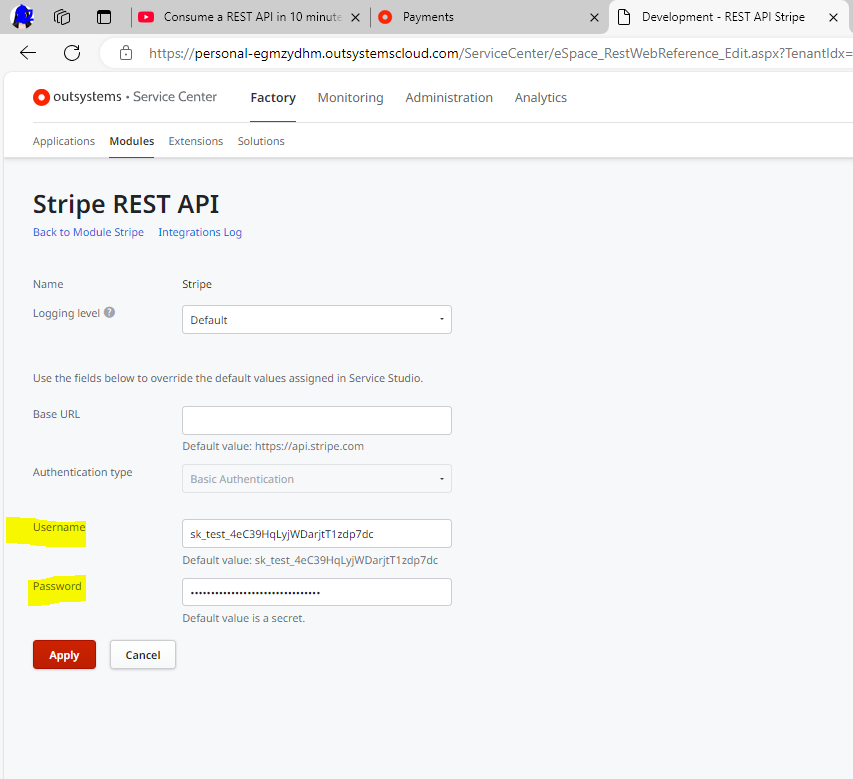The width and height of the screenshot is (853, 779).
Task: Close the Development REST API Stripe tab
Action: coord(833,17)
